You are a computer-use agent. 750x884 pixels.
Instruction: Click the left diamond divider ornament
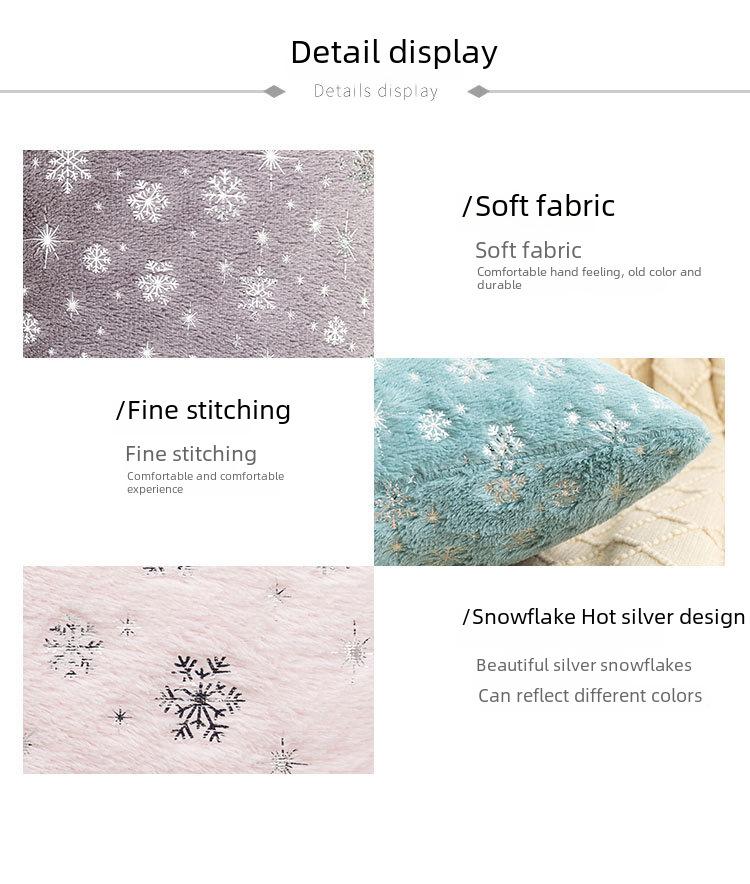click(275, 91)
